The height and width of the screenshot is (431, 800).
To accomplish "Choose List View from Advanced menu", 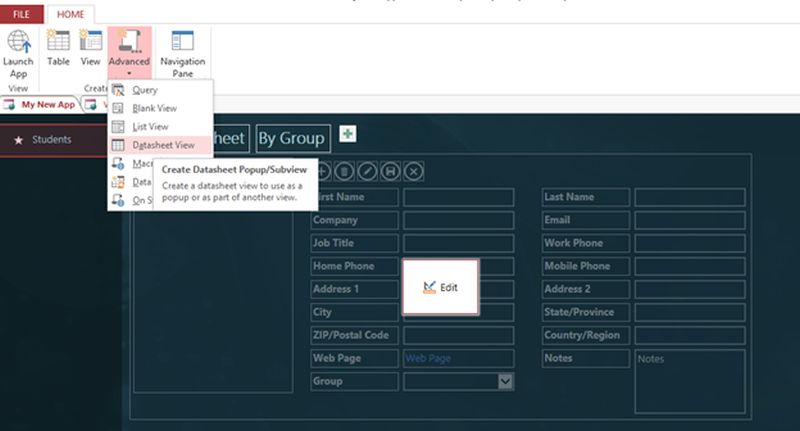I will point(160,127).
